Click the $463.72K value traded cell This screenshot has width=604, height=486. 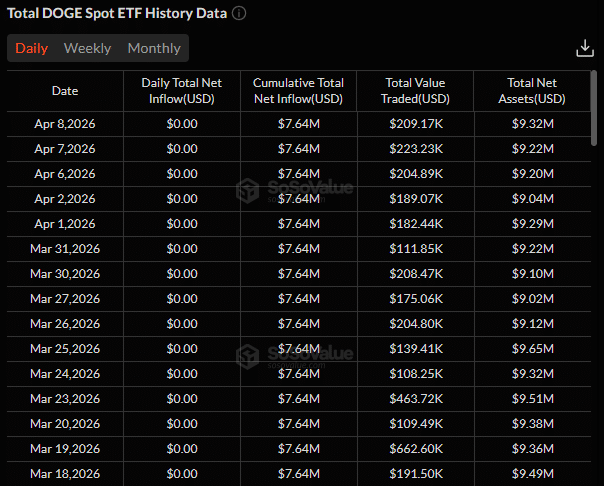[x=415, y=399]
